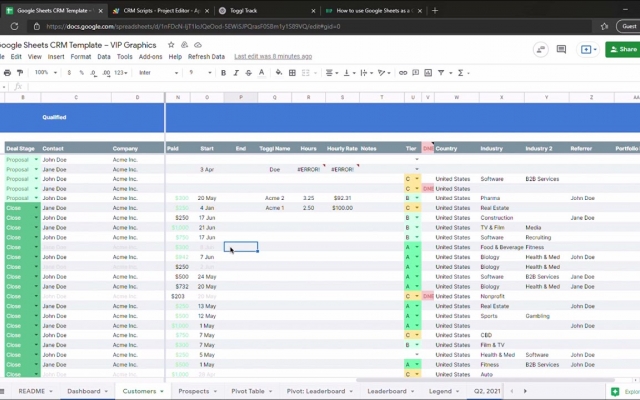Screen dimensions: 640x400
Task: Insert a link from toolbar
Action: point(403,73)
